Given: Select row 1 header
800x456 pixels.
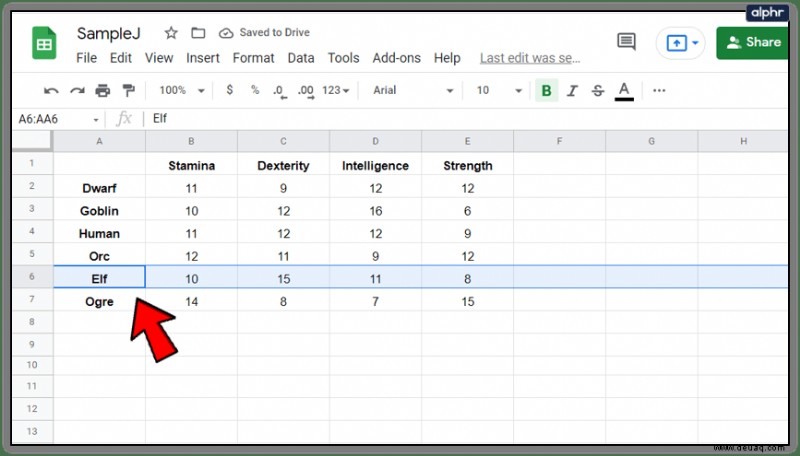Looking at the screenshot, I should click(x=32, y=163).
